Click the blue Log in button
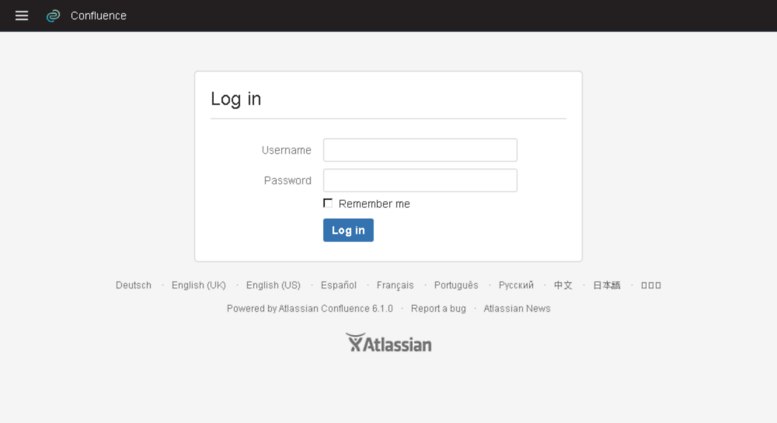 coord(348,230)
